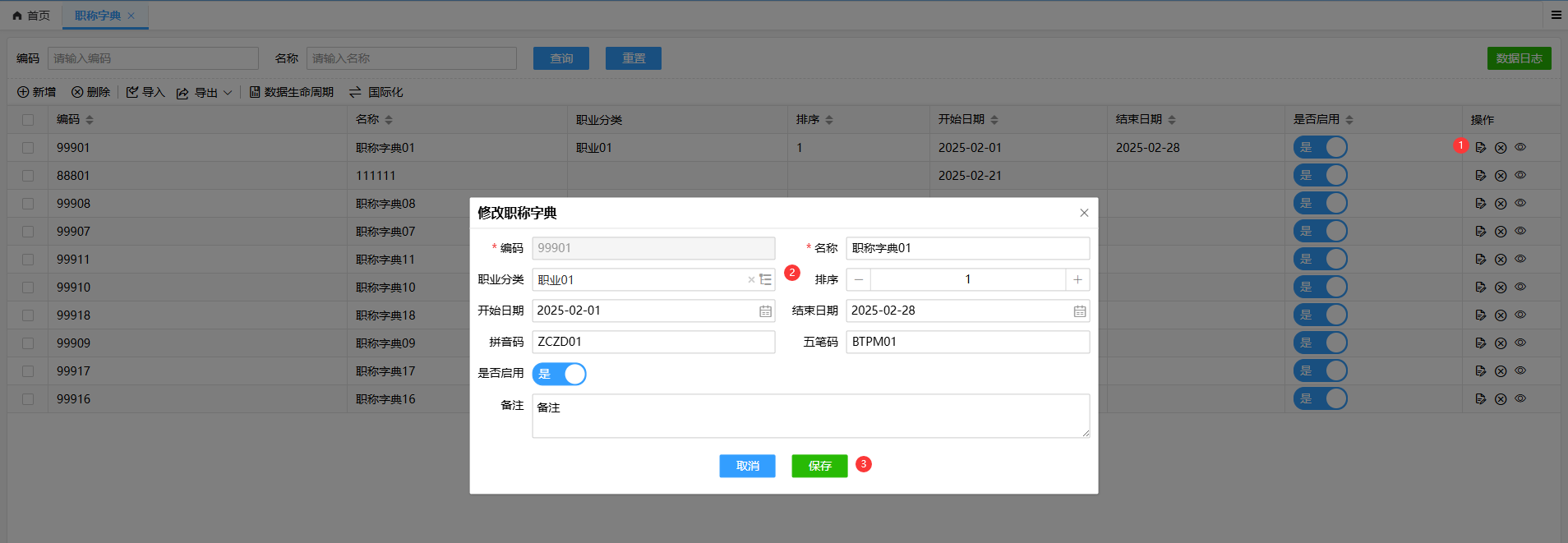Click edit icon in row 99901
The image size is (1568, 543).
1480,148
